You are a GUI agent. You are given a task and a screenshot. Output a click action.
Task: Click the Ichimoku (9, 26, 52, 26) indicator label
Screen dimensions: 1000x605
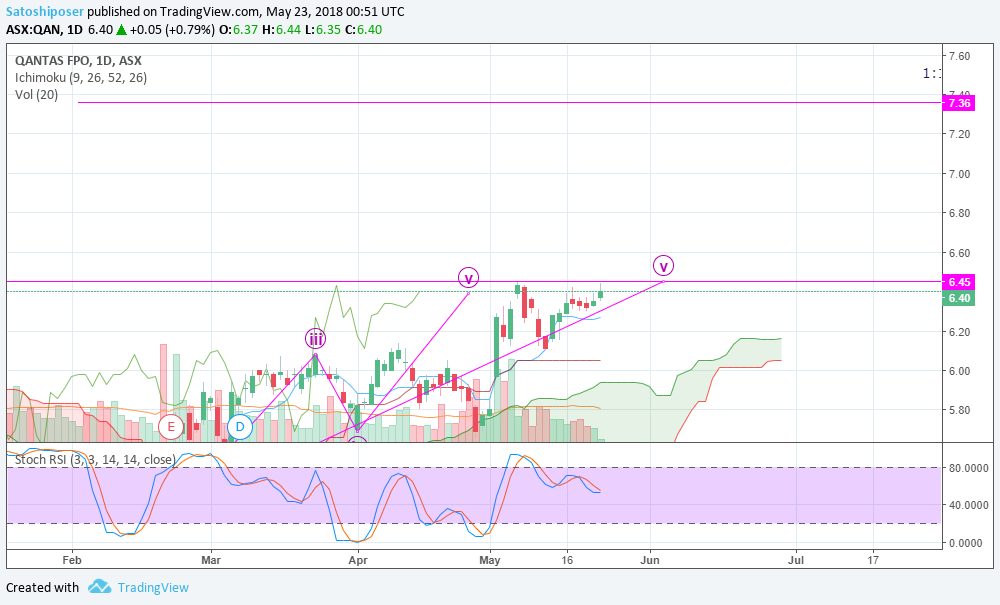(81, 78)
